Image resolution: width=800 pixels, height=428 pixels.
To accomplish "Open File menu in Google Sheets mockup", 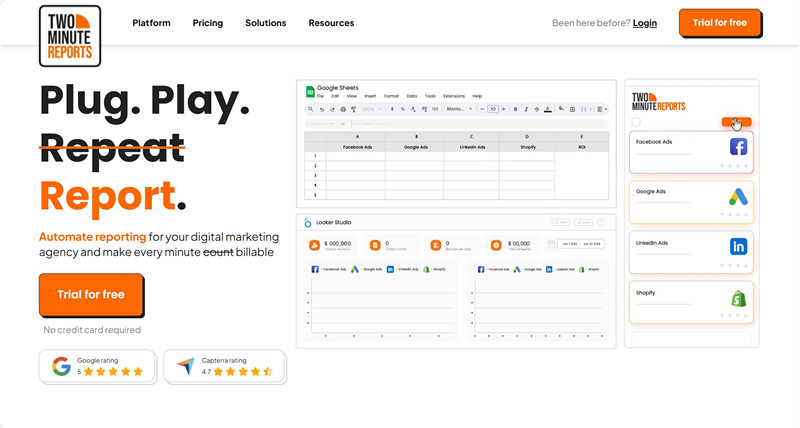I will [320, 96].
